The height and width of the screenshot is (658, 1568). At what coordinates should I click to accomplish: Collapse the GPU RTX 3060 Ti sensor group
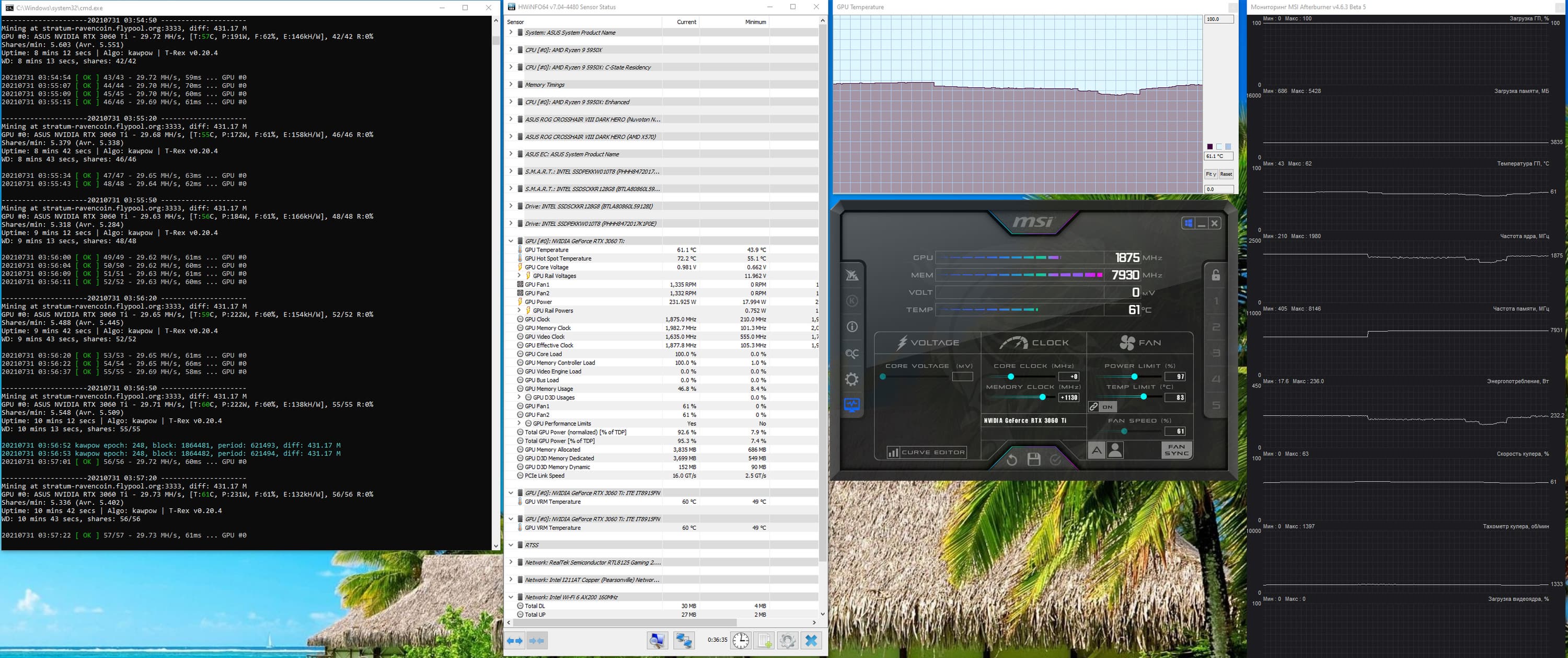[511, 241]
